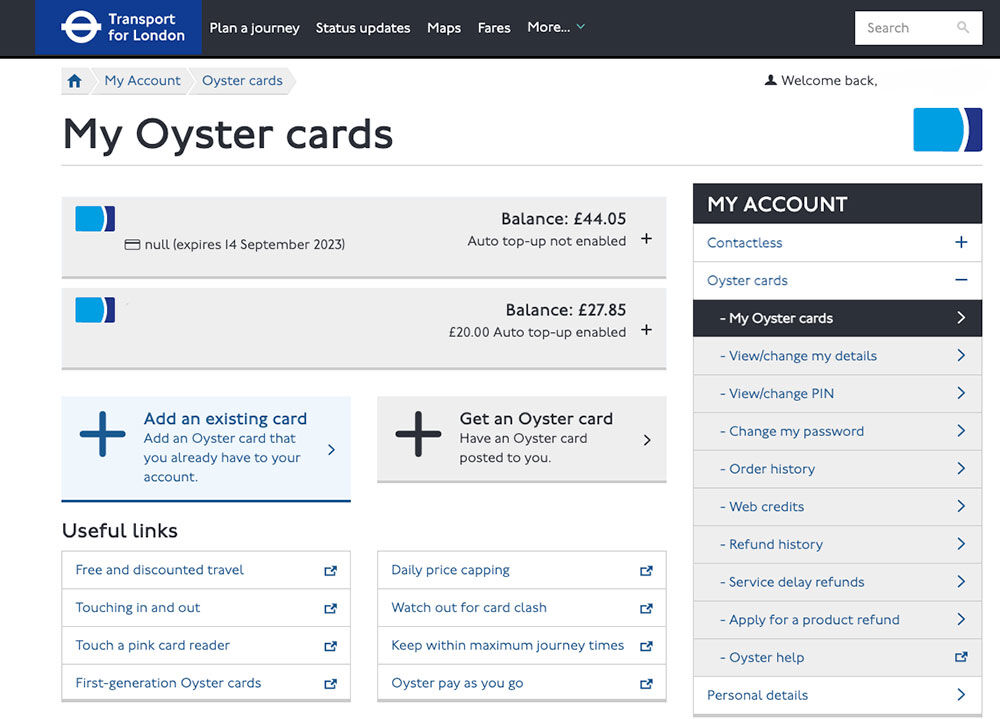Image resolution: width=1000 pixels, height=719 pixels.
Task: Select Order history in sidebar
Action: tap(837, 468)
